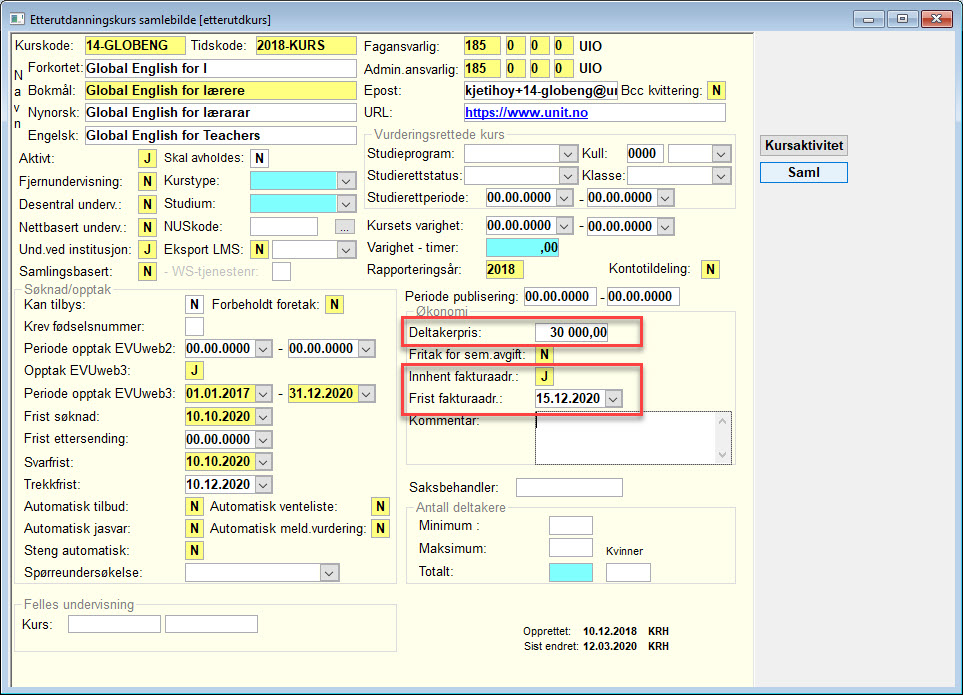Click the Kommentar scrollbar down arrow
Viewport: 963px width, 695px height.
(722, 455)
